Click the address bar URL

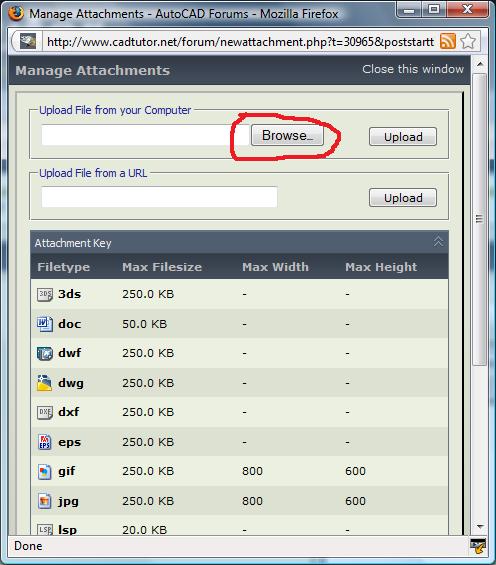pos(240,42)
